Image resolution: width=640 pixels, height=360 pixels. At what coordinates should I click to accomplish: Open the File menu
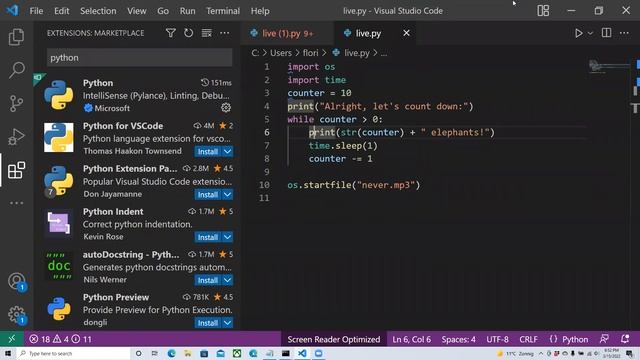[36, 11]
